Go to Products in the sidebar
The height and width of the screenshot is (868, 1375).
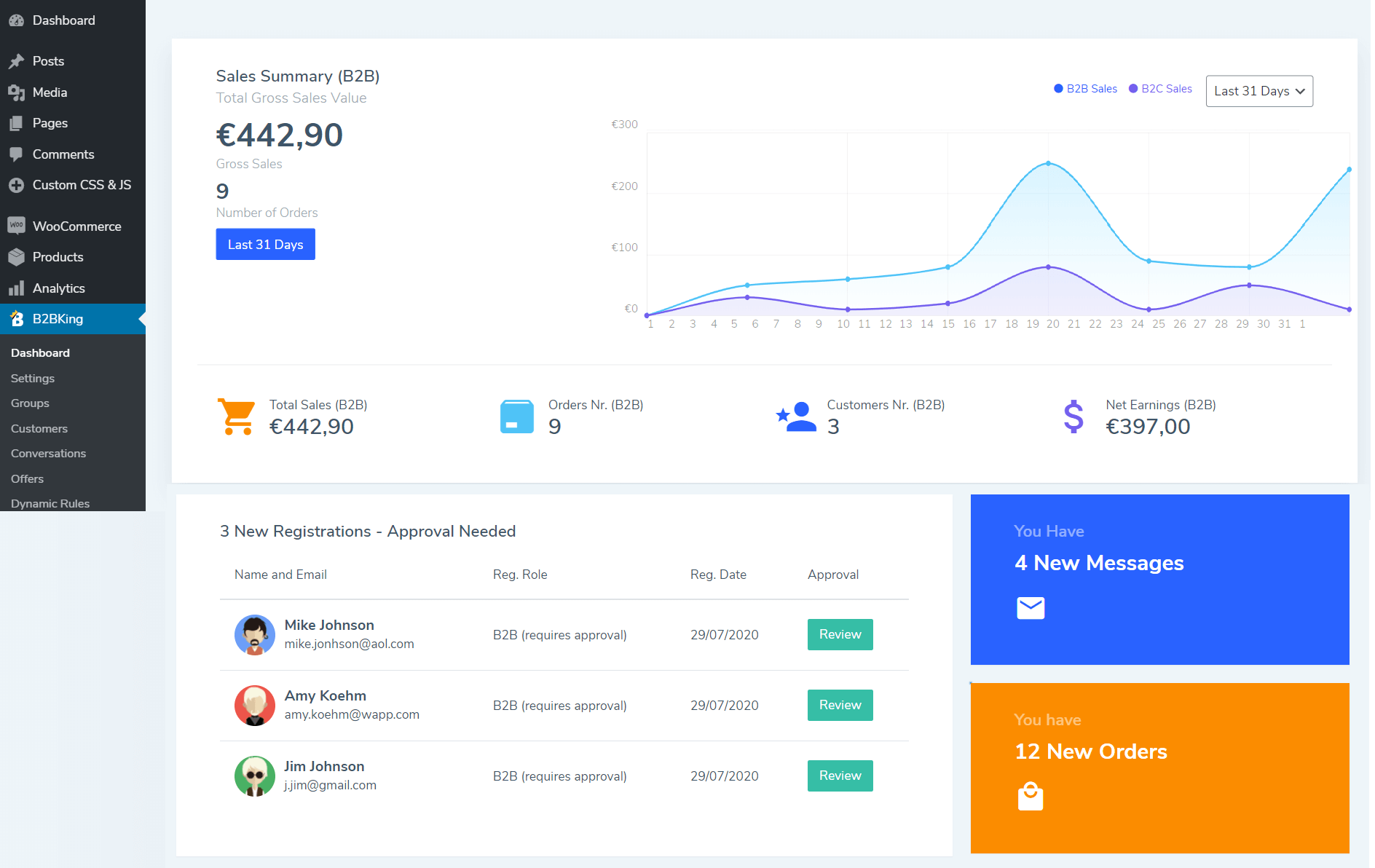coord(58,257)
